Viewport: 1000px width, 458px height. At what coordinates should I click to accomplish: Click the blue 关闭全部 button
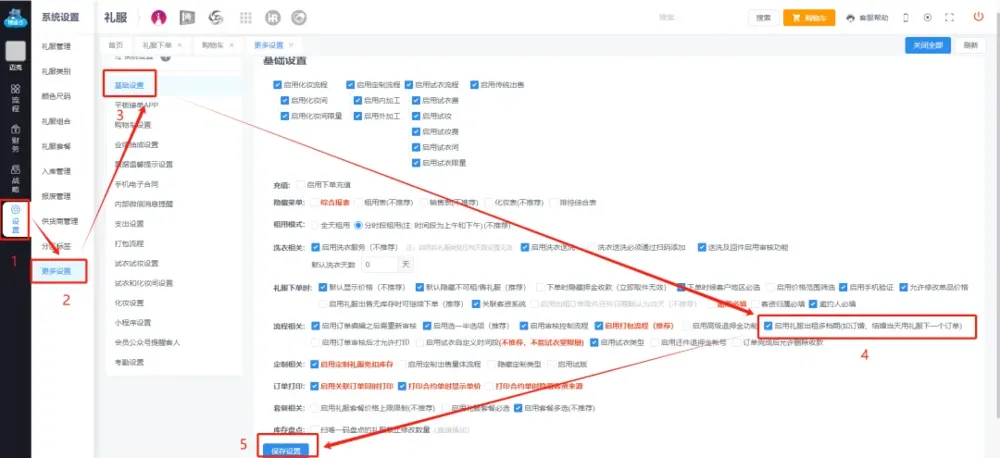click(x=925, y=45)
